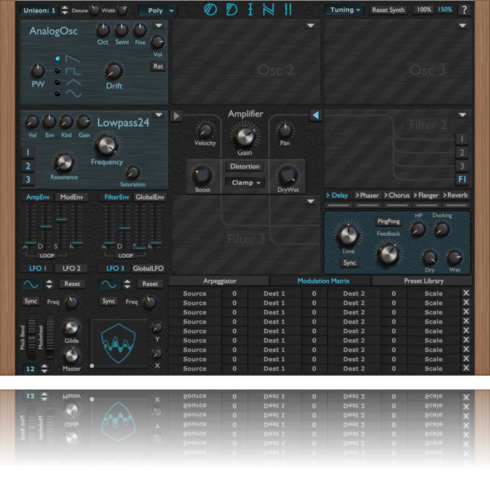Click the Delay HP knob
This screenshot has width=490, height=480.
pyautogui.click(x=418, y=229)
